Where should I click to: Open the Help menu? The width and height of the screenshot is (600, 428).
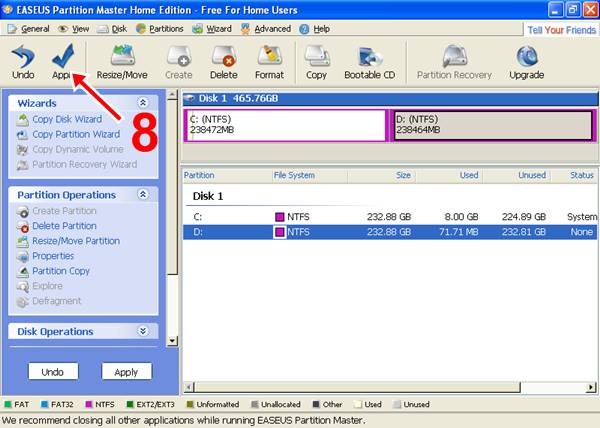(x=315, y=29)
